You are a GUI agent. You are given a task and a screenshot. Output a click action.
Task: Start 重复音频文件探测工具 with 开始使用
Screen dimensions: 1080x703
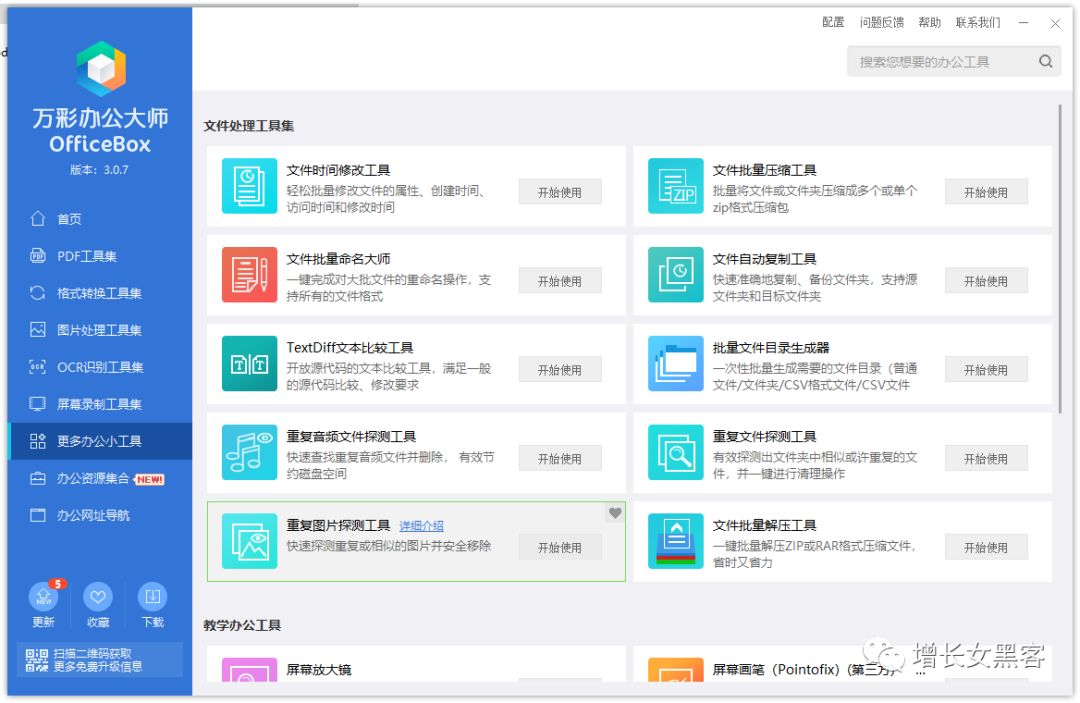coord(560,459)
